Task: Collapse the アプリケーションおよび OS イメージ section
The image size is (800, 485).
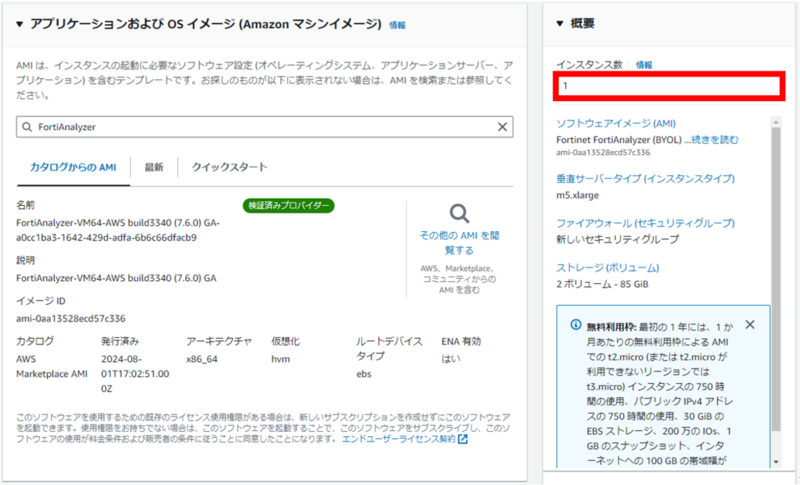Action: coord(19,24)
